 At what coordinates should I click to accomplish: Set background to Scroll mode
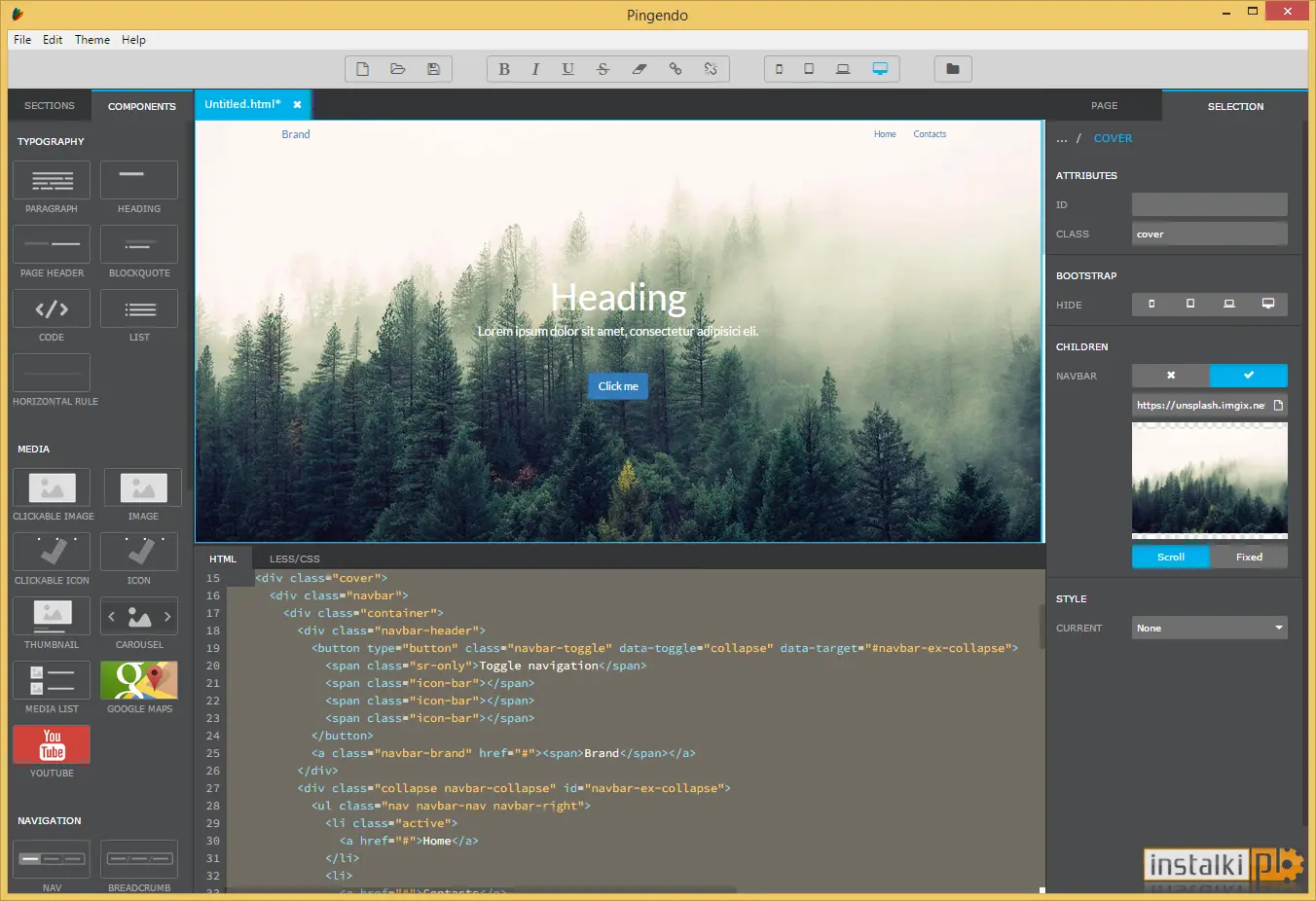(x=1171, y=557)
